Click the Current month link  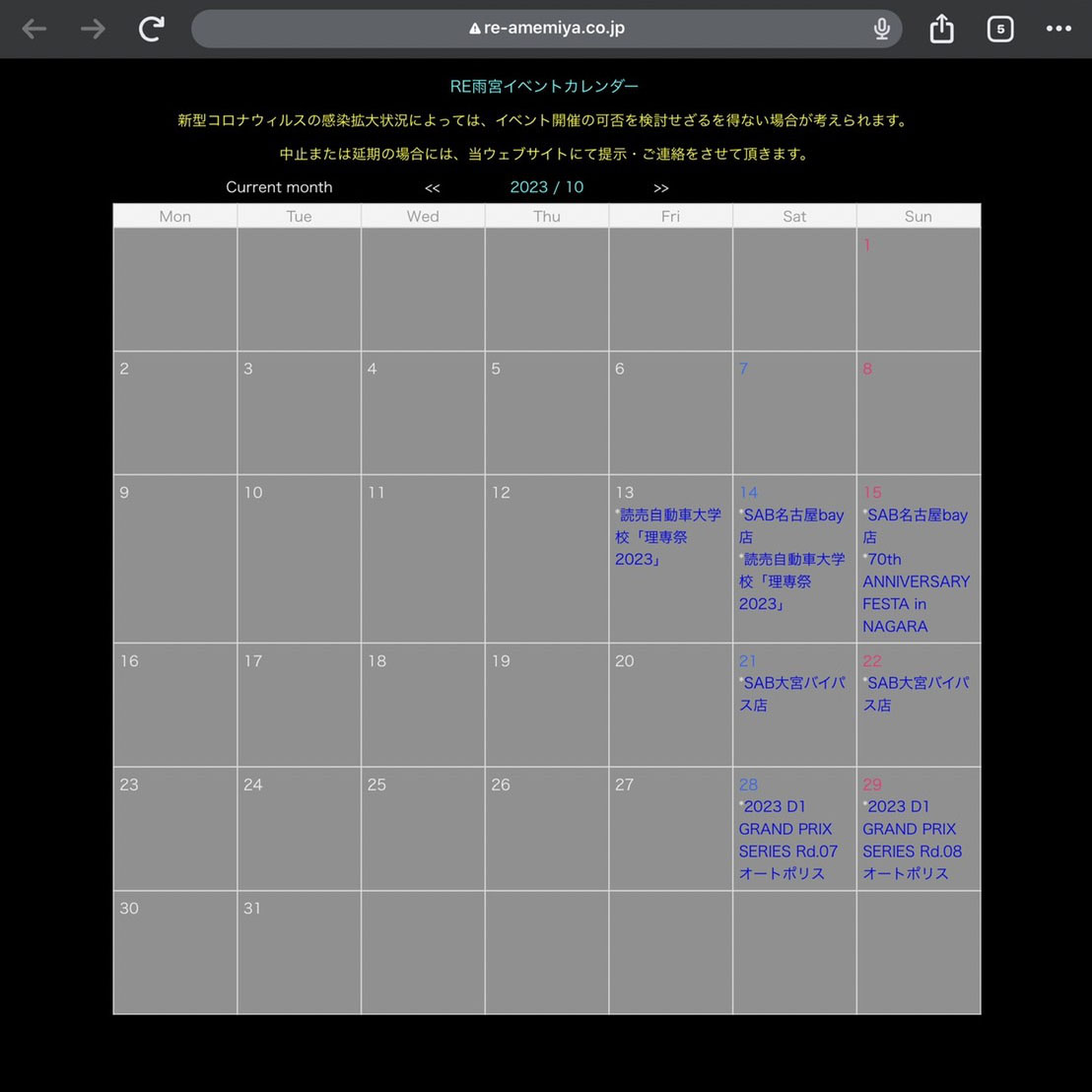[279, 187]
